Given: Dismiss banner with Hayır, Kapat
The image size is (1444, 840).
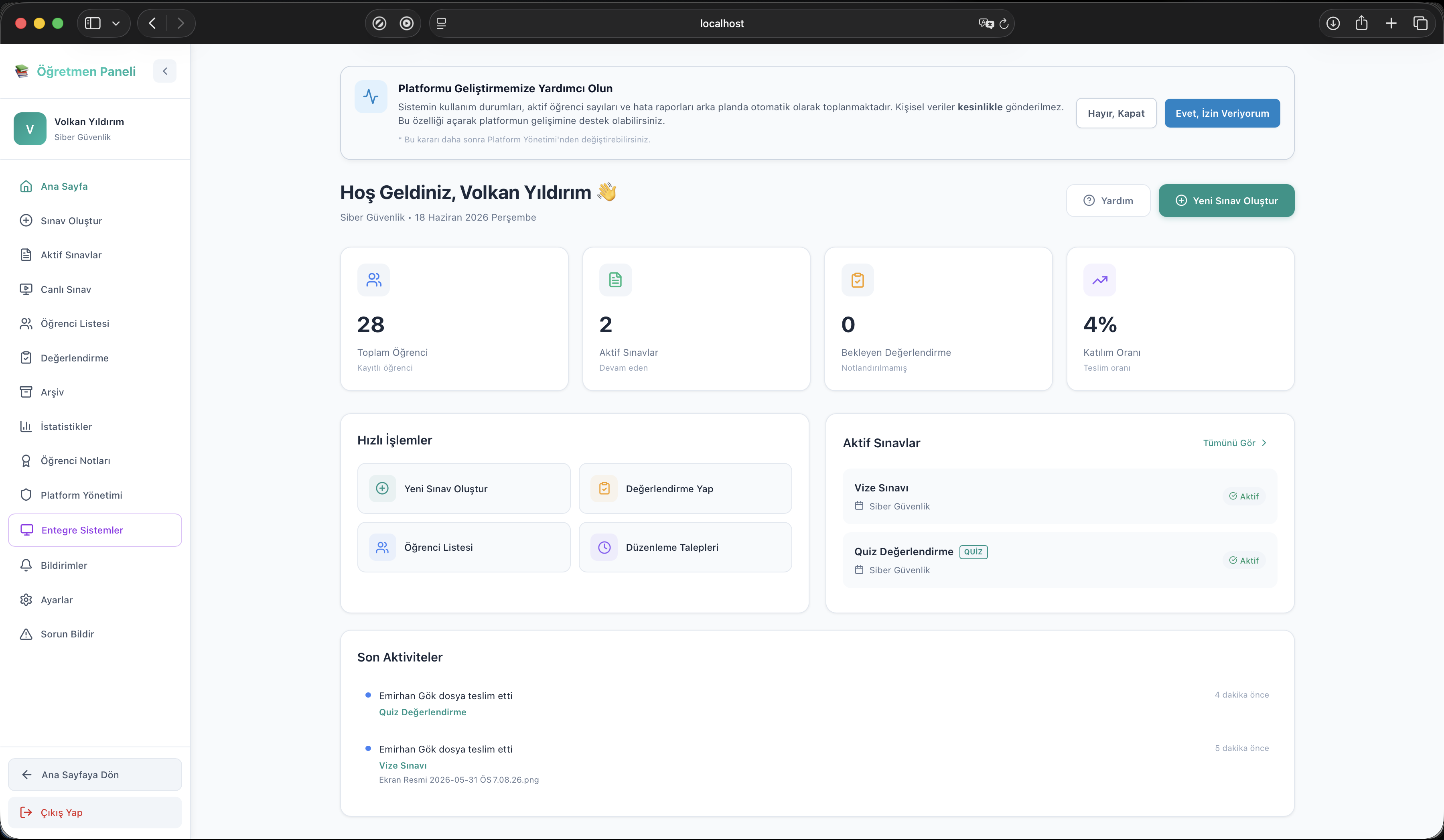Looking at the screenshot, I should pyautogui.click(x=1115, y=113).
